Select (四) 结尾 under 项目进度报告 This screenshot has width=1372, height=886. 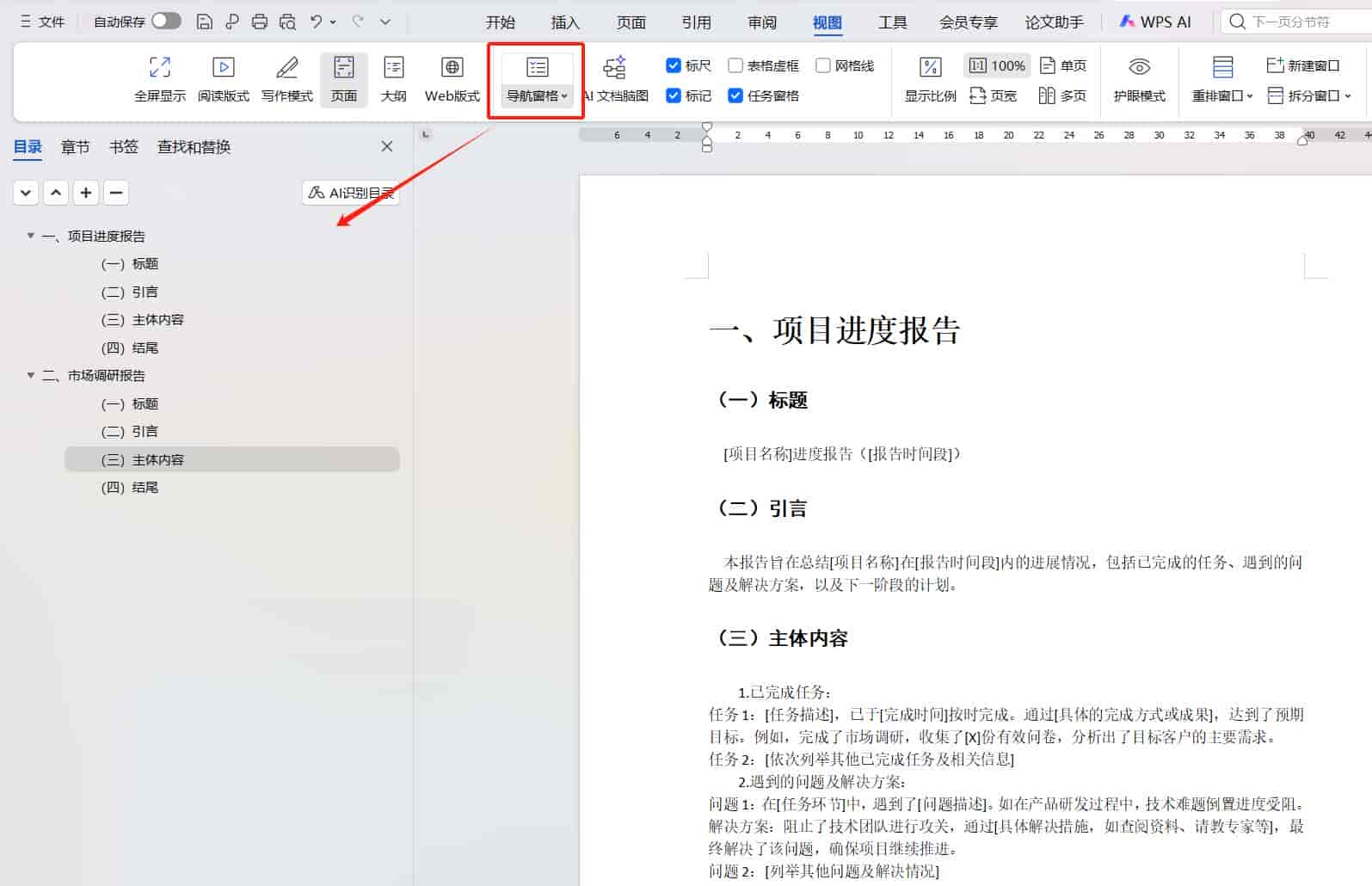130,348
